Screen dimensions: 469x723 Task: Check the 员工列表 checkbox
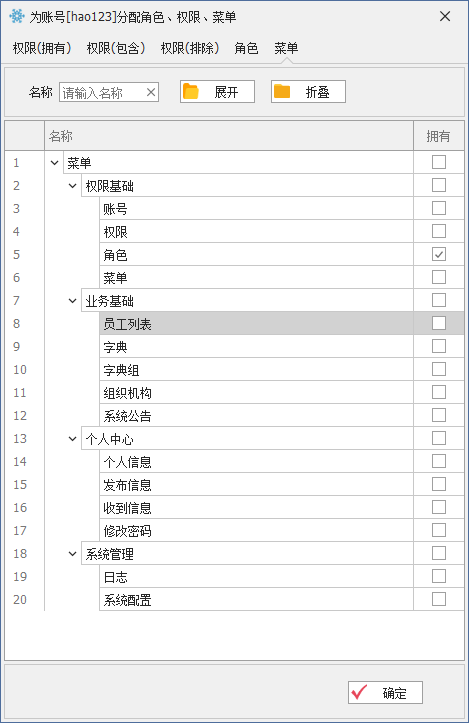pyautogui.click(x=439, y=323)
